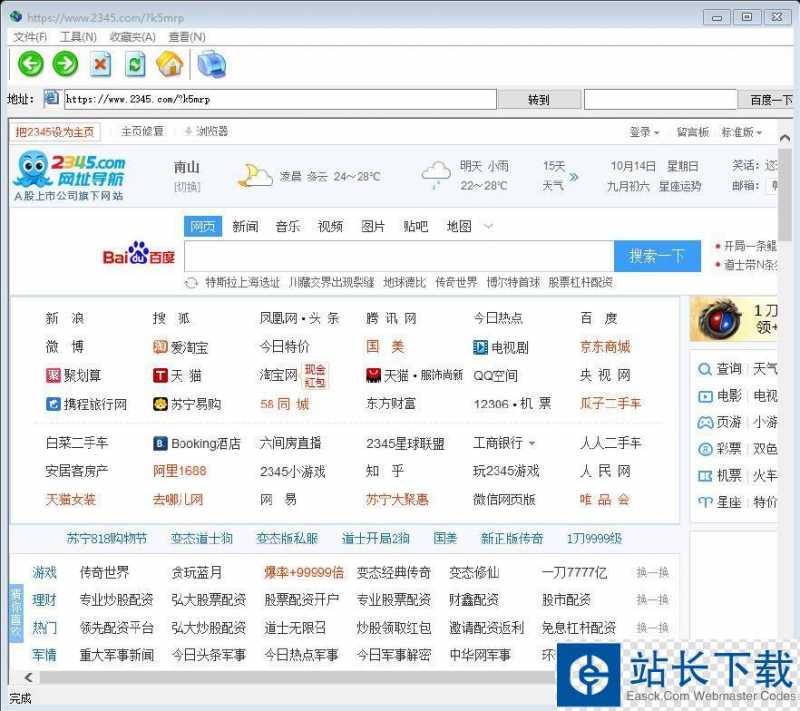Go forward with the green right arrow
This screenshot has width=800, height=711.
pos(65,64)
